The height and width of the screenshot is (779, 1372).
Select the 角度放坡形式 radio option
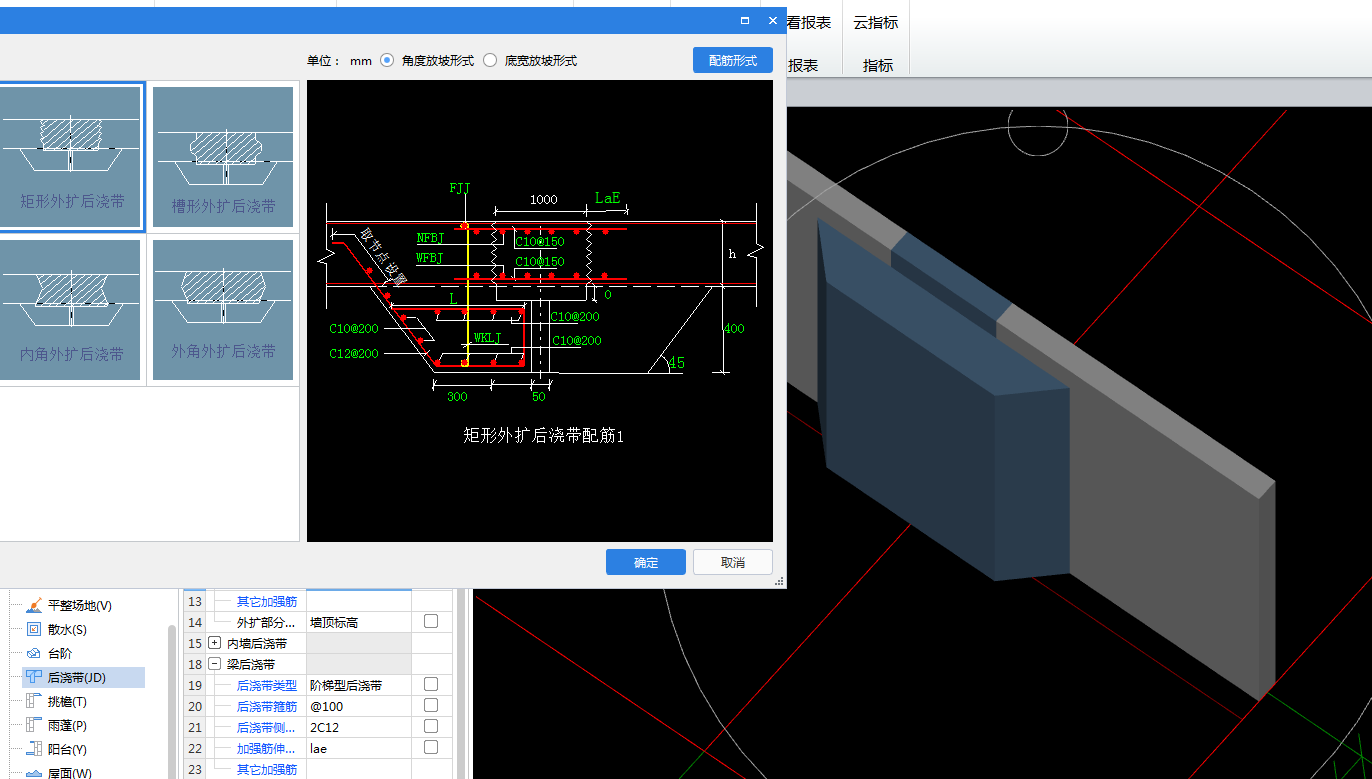[387, 60]
